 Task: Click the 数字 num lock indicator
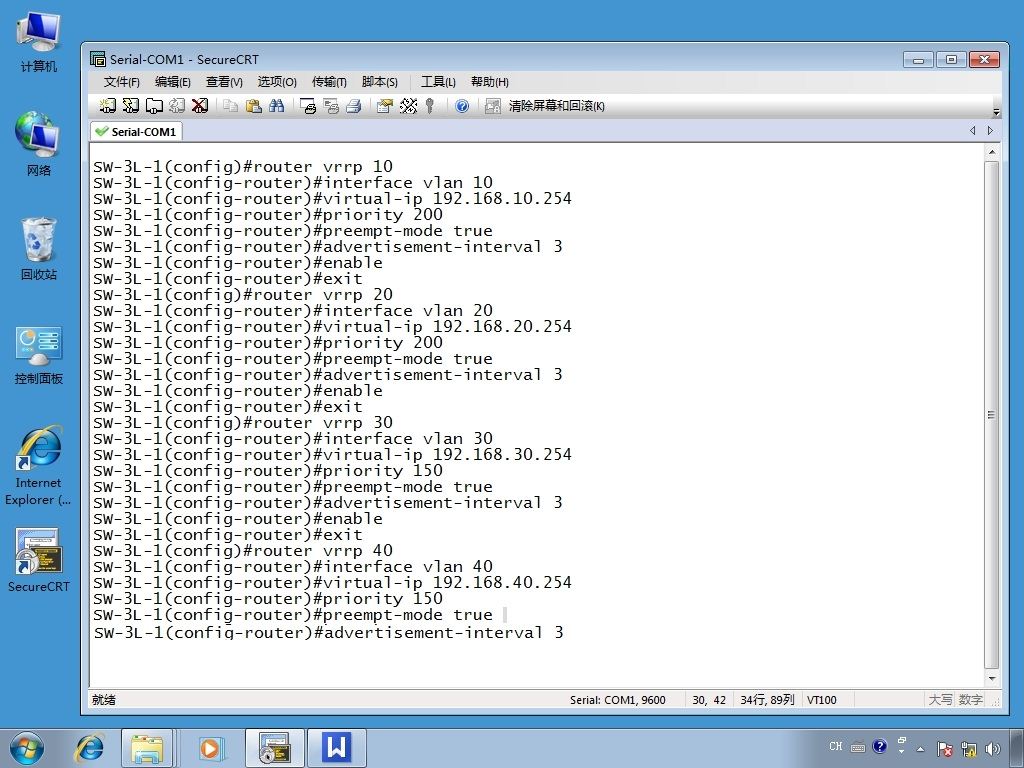coord(970,700)
